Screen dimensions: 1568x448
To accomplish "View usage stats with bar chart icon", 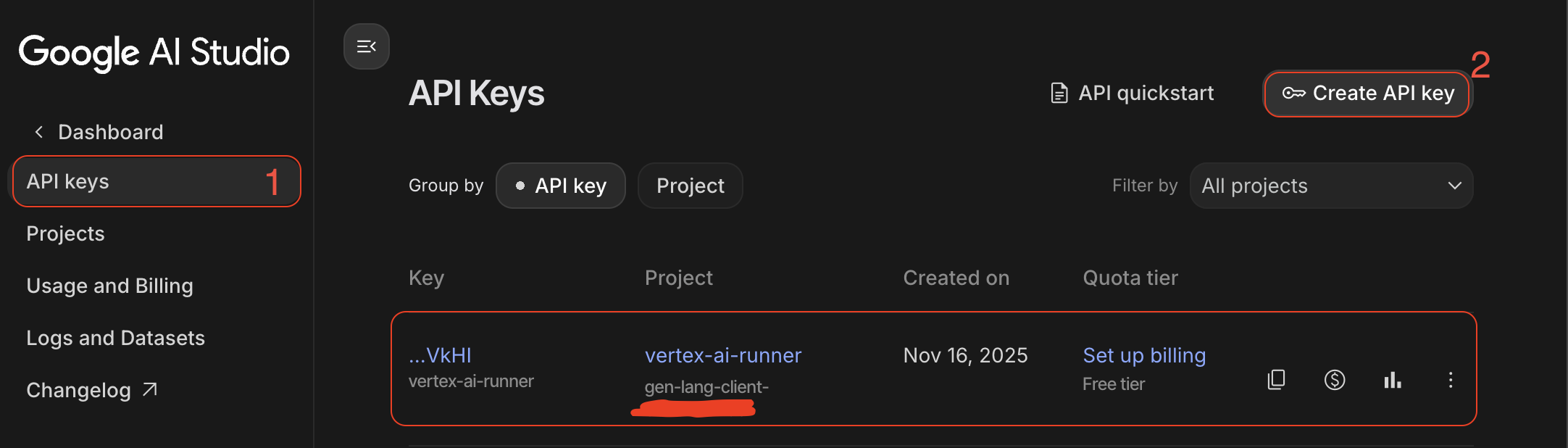I will (x=1393, y=380).
